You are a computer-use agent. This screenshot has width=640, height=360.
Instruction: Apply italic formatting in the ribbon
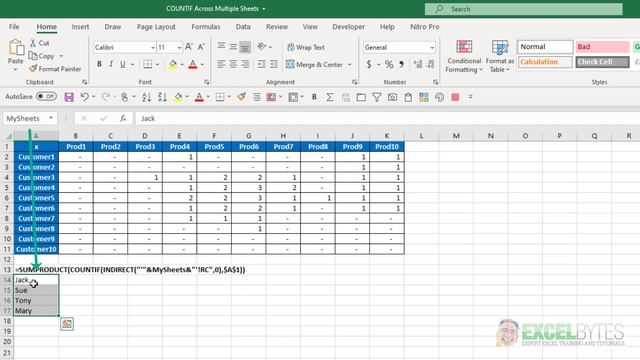111,64
